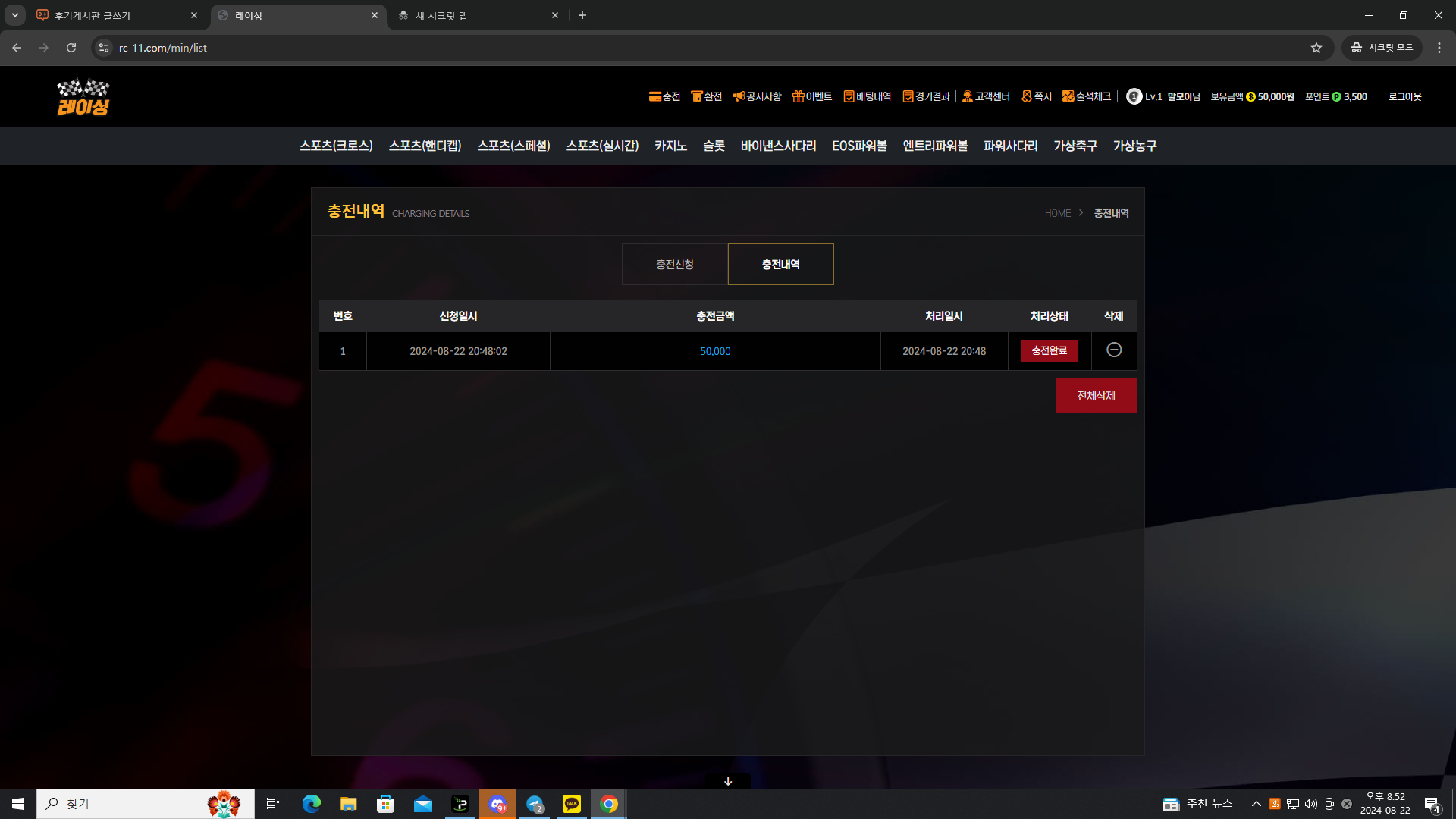Open 카지노 menu

670,146
